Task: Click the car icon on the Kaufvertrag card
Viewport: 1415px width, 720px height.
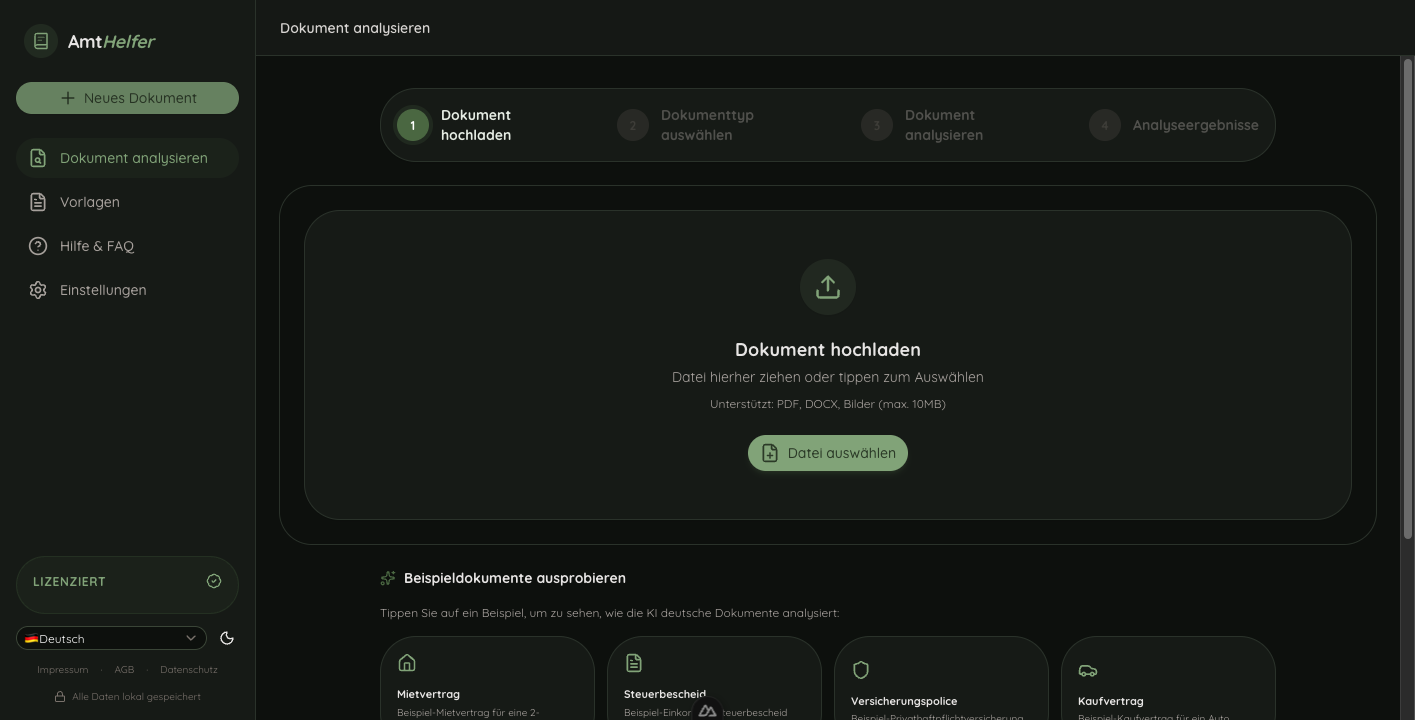Action: [x=1088, y=670]
